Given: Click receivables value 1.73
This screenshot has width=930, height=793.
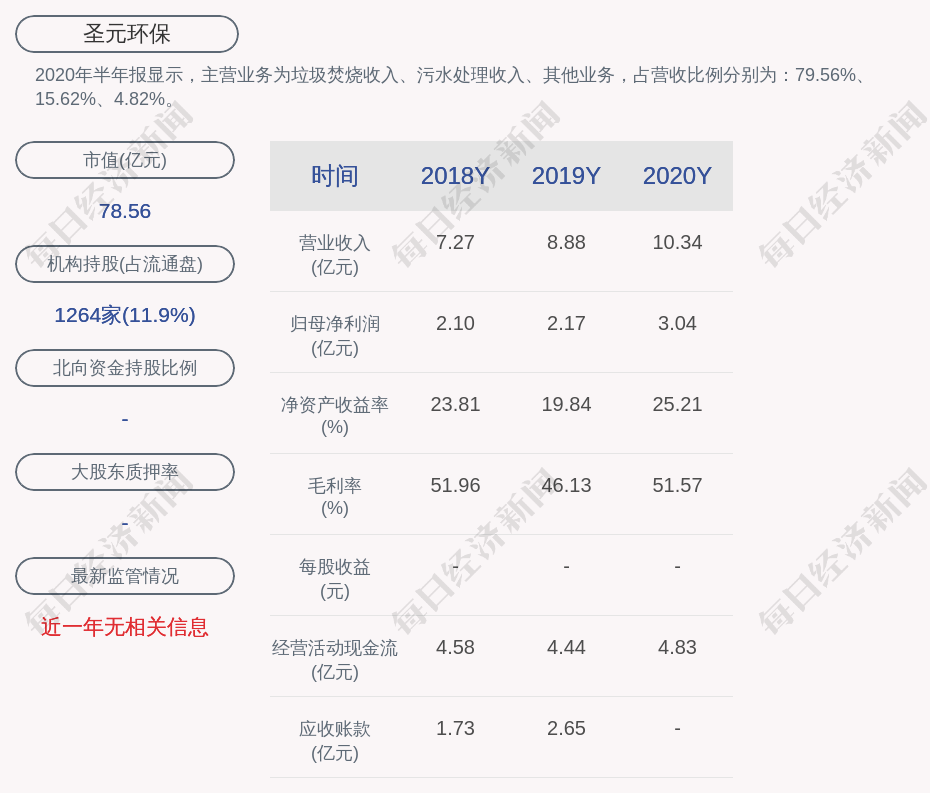Looking at the screenshot, I should (x=455, y=728).
